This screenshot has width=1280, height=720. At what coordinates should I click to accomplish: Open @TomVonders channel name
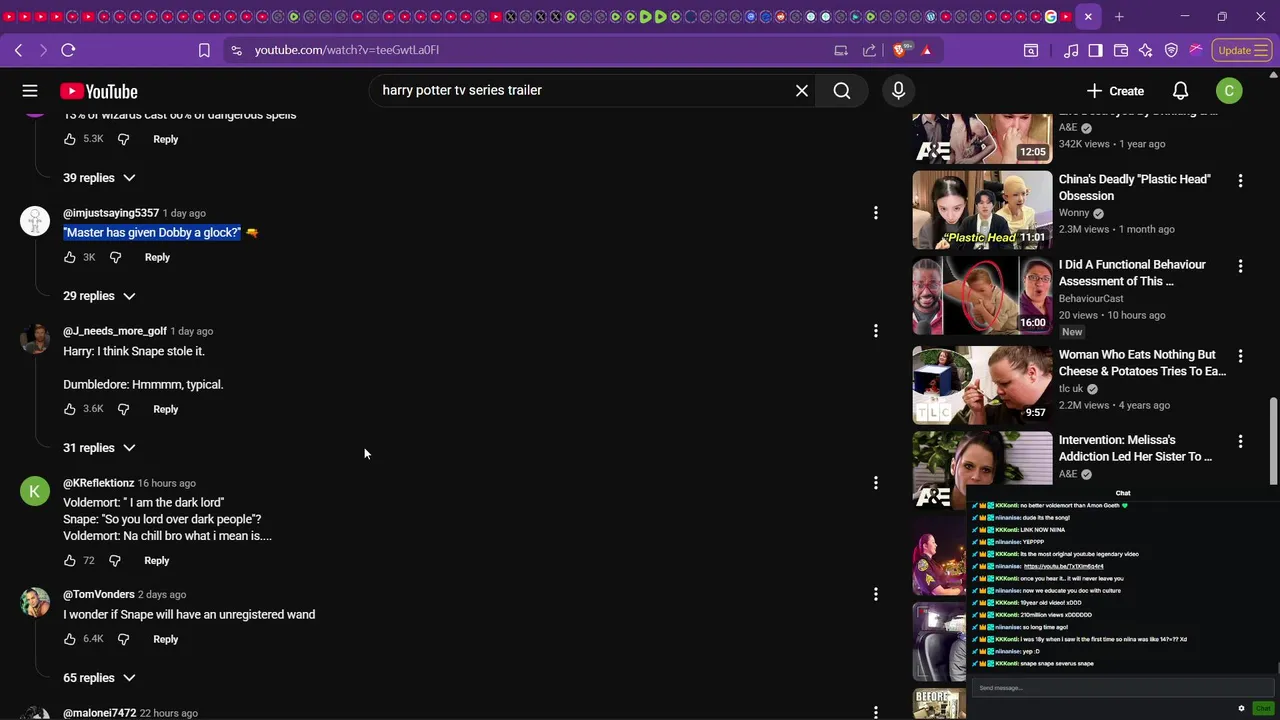(99, 595)
